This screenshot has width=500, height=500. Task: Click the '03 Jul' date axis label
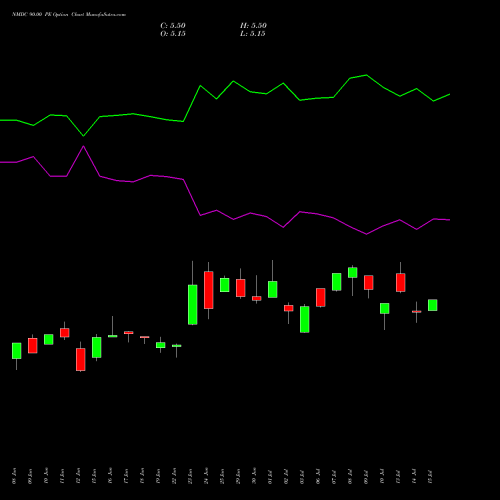(x=302, y=477)
